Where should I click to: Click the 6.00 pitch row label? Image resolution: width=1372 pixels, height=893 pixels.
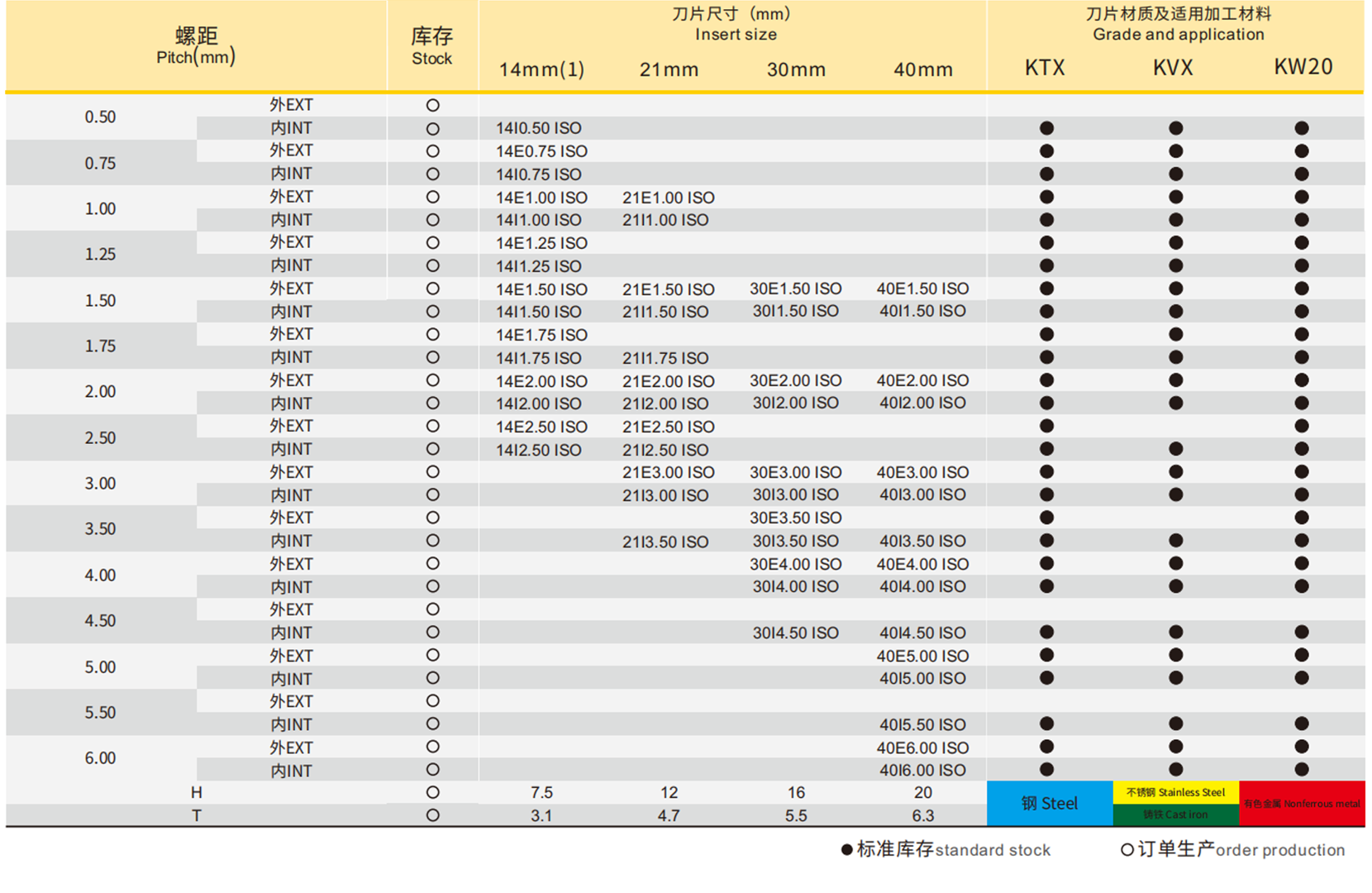point(100,758)
